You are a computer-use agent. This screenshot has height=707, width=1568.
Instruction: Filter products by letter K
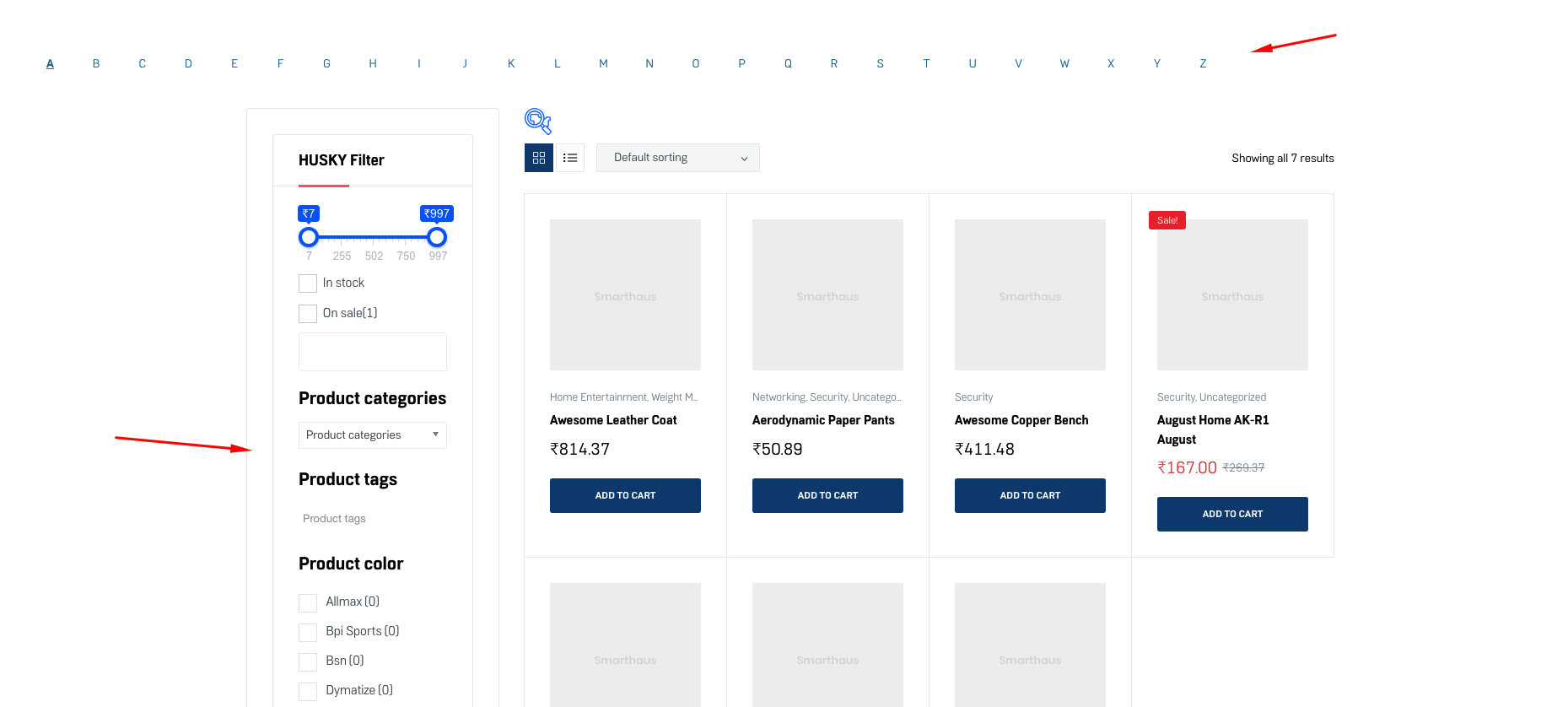point(511,63)
